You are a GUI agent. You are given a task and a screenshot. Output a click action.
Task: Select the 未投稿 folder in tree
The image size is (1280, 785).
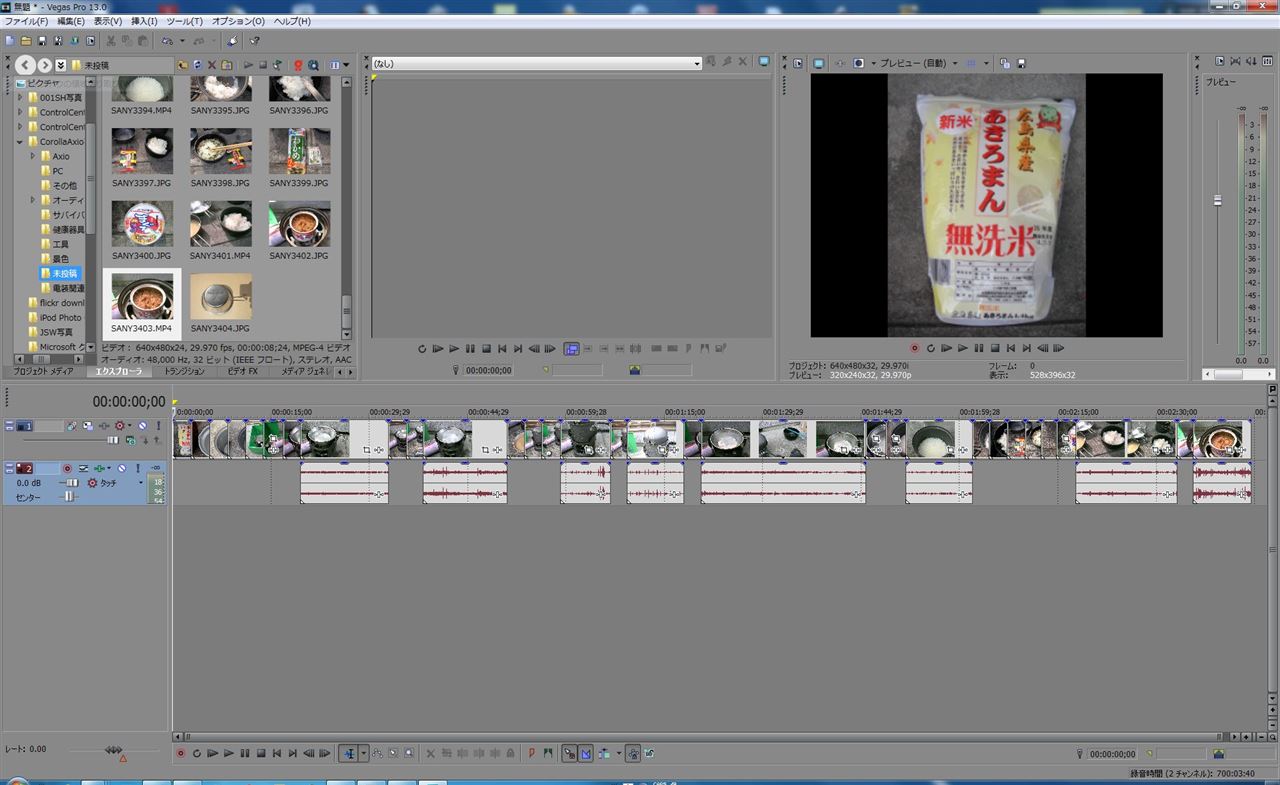[64, 273]
